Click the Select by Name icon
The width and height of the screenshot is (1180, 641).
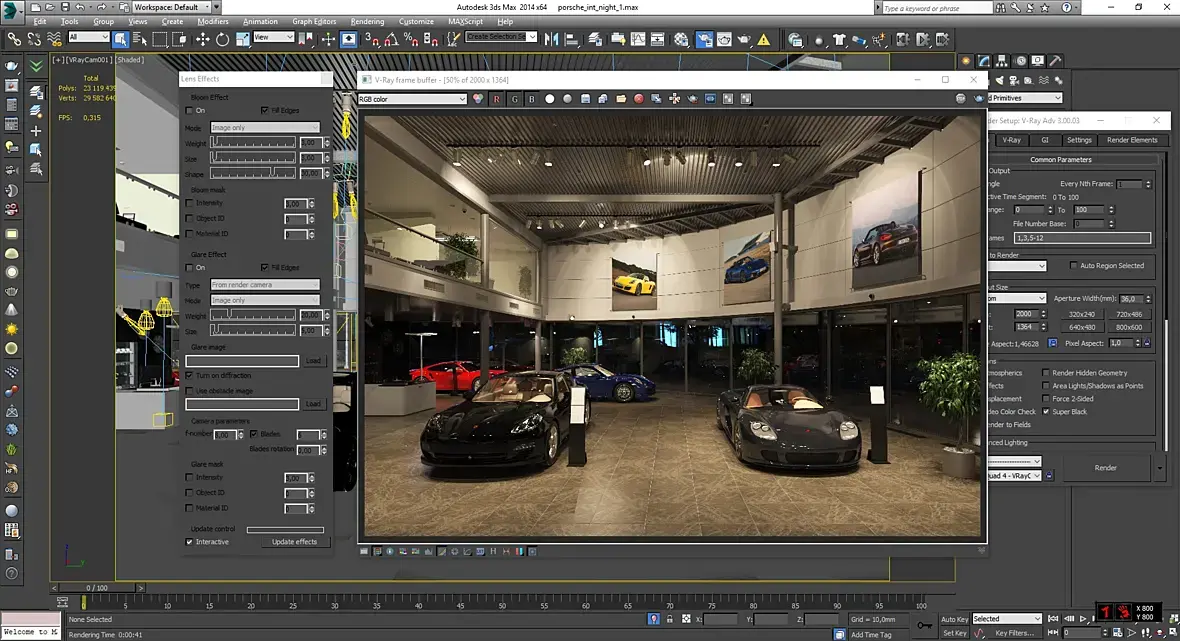pyautogui.click(x=139, y=40)
